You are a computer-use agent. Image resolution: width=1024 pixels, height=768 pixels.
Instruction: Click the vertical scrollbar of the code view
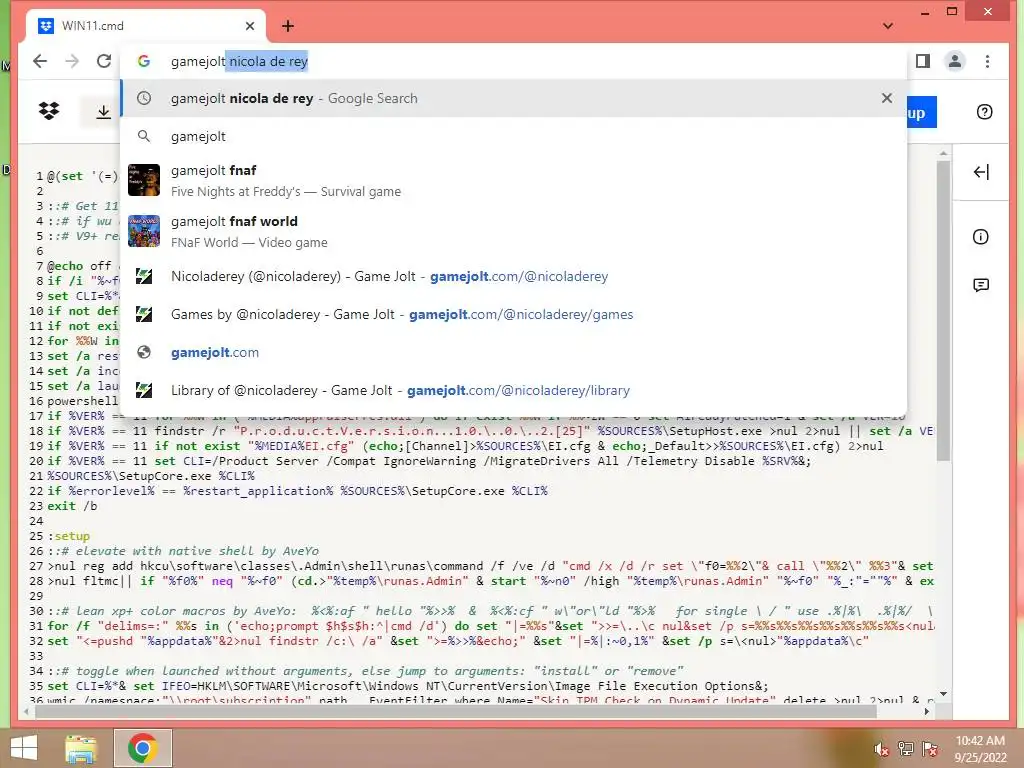[943, 310]
